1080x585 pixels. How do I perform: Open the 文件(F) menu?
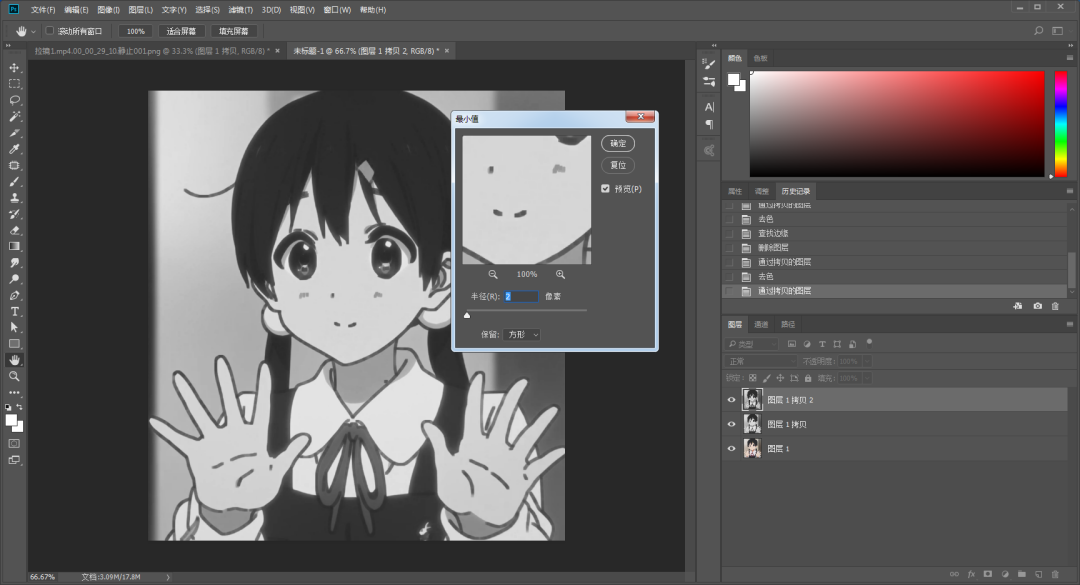coord(43,10)
